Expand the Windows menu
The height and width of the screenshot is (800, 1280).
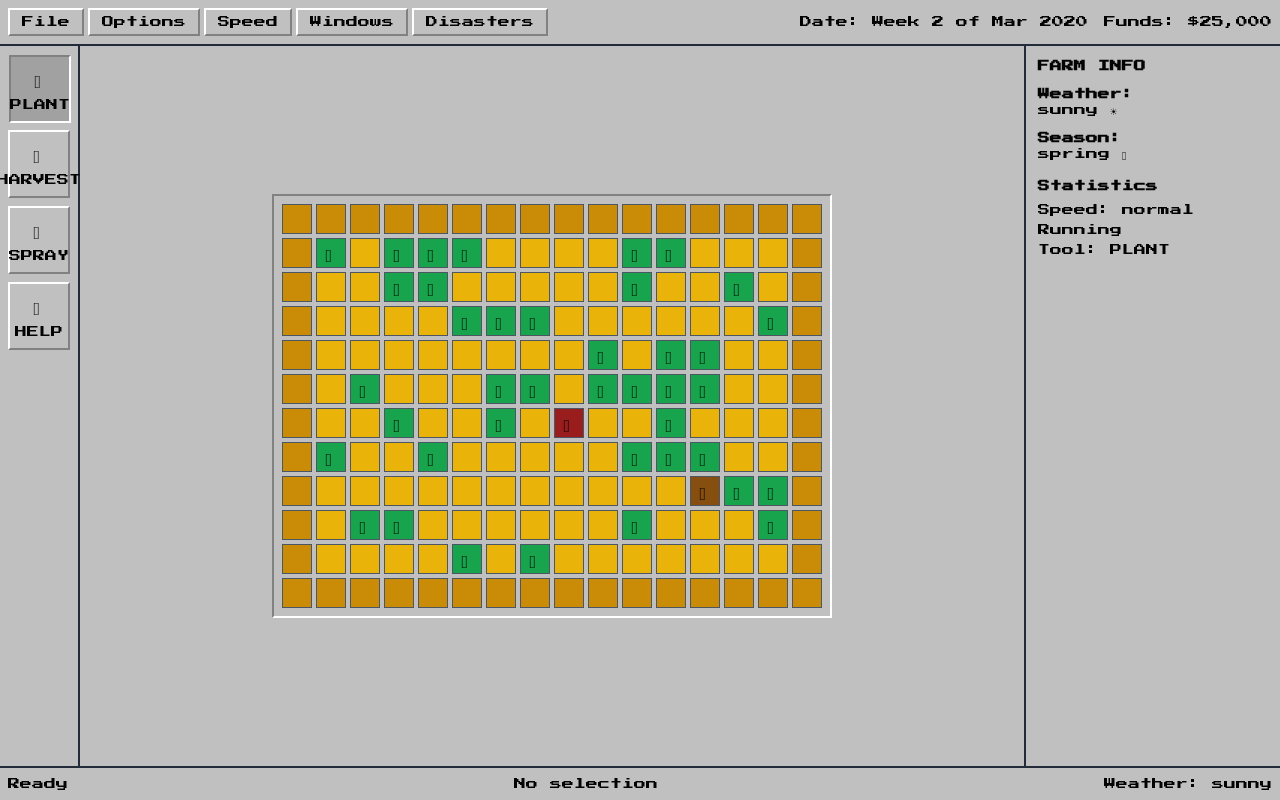[351, 22]
